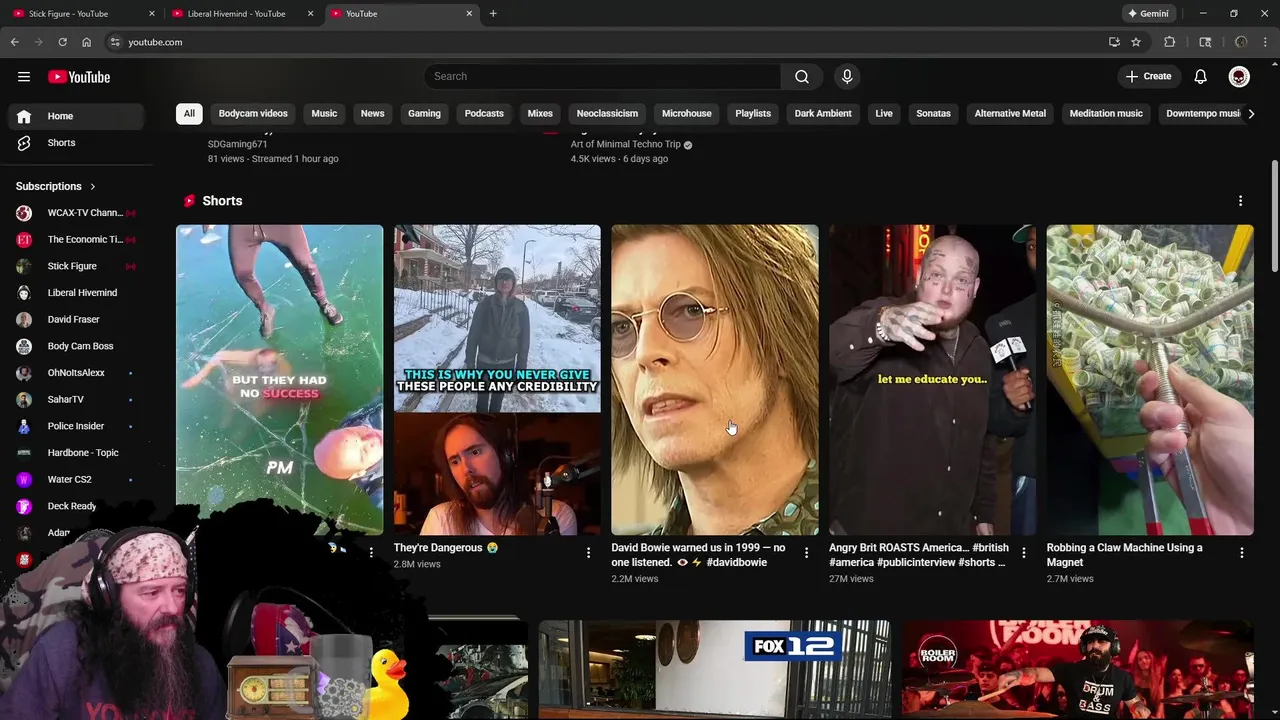This screenshot has width=1280, height=720.
Task: Select the Microhouse filter chip
Action: (x=687, y=113)
